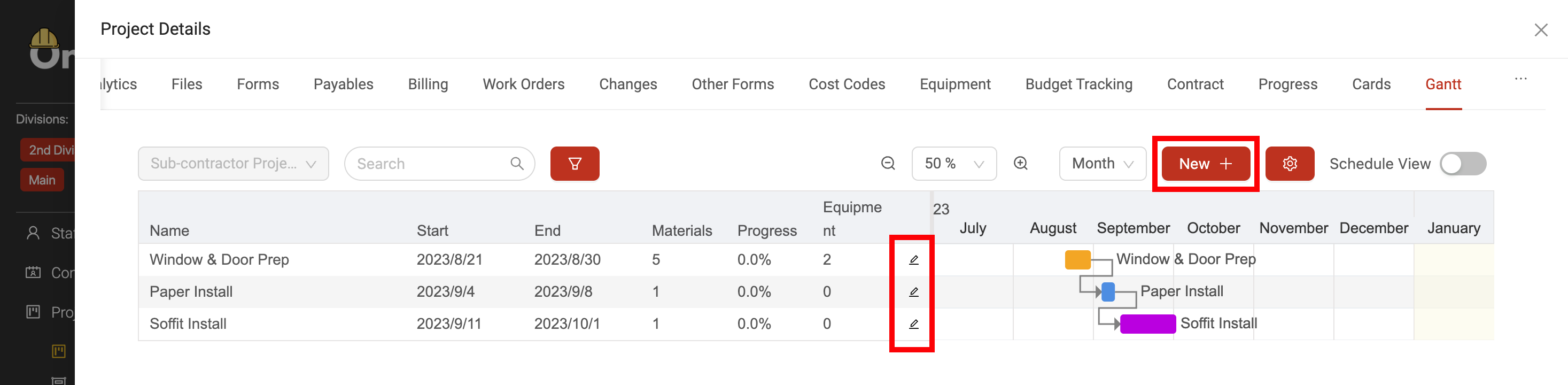The height and width of the screenshot is (385, 1568).
Task: Open Gantt settings gear button
Action: point(1289,163)
